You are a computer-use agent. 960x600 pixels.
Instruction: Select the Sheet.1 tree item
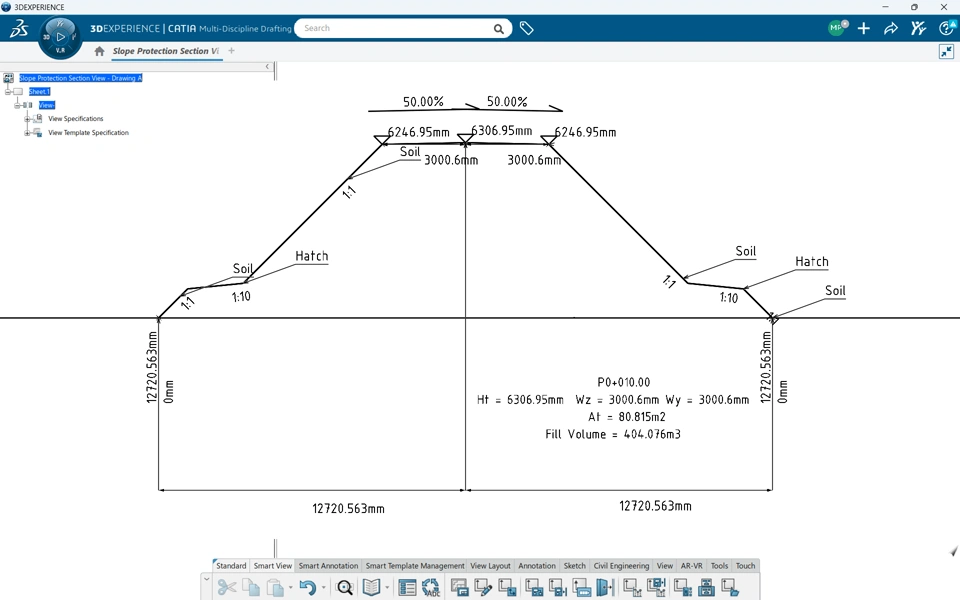[x=39, y=92]
